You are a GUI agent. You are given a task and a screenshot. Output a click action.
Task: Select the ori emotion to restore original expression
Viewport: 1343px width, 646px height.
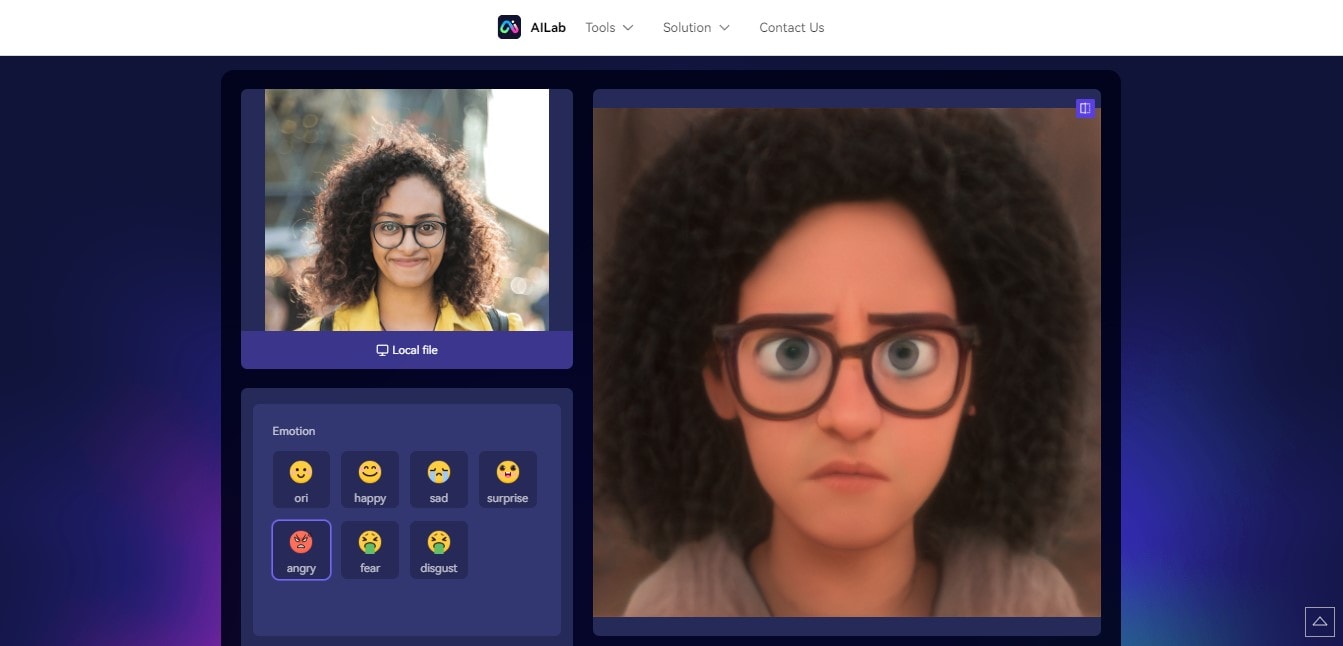click(x=301, y=479)
